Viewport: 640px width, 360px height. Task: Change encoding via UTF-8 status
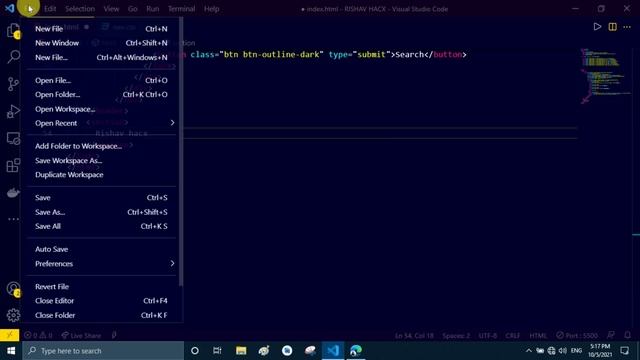pos(488,336)
